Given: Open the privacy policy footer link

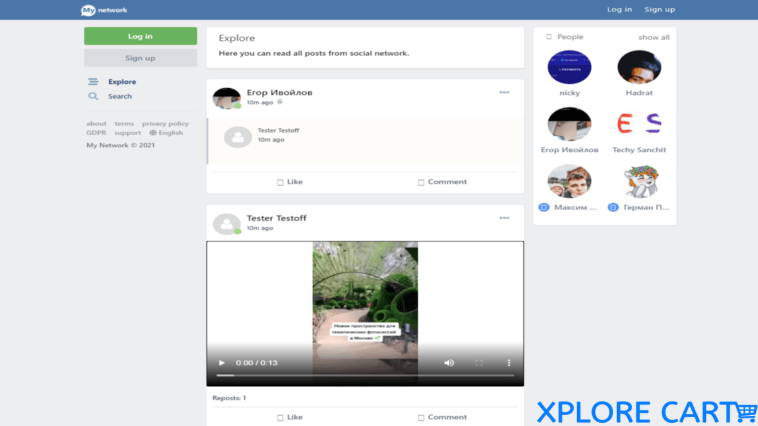Looking at the screenshot, I should tap(165, 124).
